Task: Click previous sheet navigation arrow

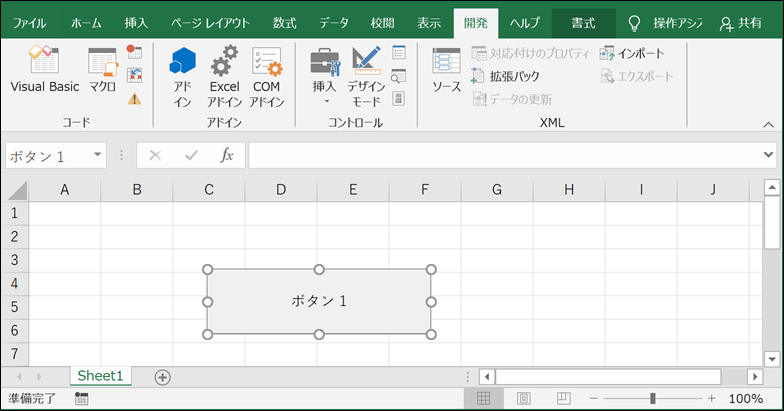Action: (20, 377)
